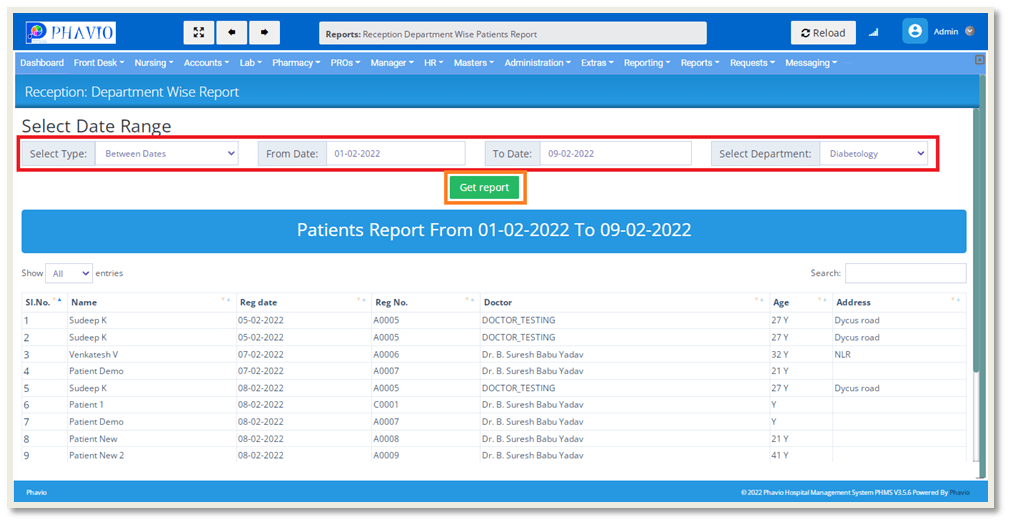This screenshot has width=1009, height=523.
Task: Click registration number A0009
Action: [386, 455]
